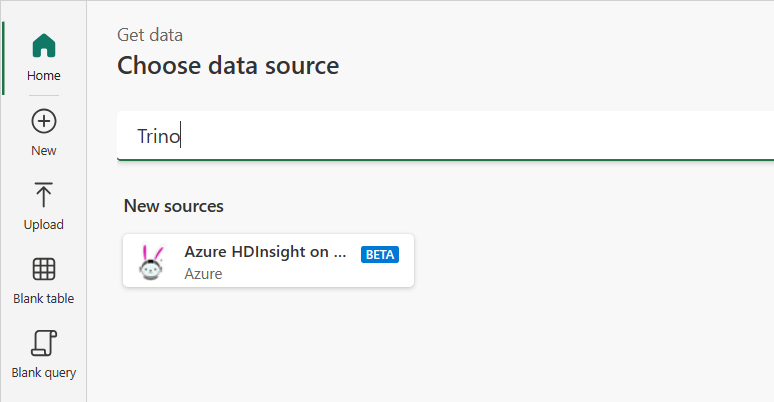Image resolution: width=774 pixels, height=402 pixels.
Task: Click the New sources section heading
Action: pyautogui.click(x=173, y=206)
